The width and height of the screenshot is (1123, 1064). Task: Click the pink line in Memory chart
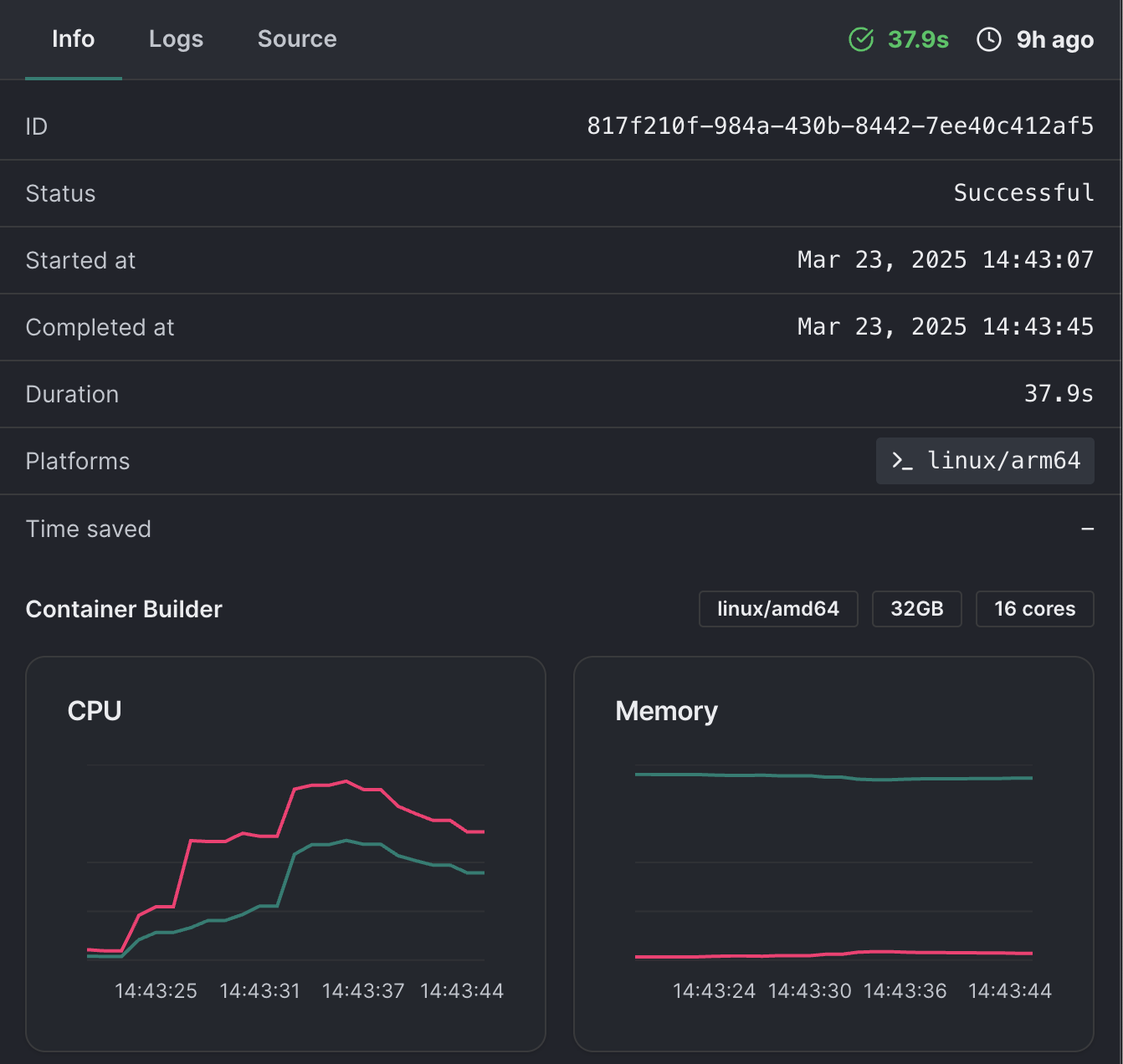pos(833,954)
